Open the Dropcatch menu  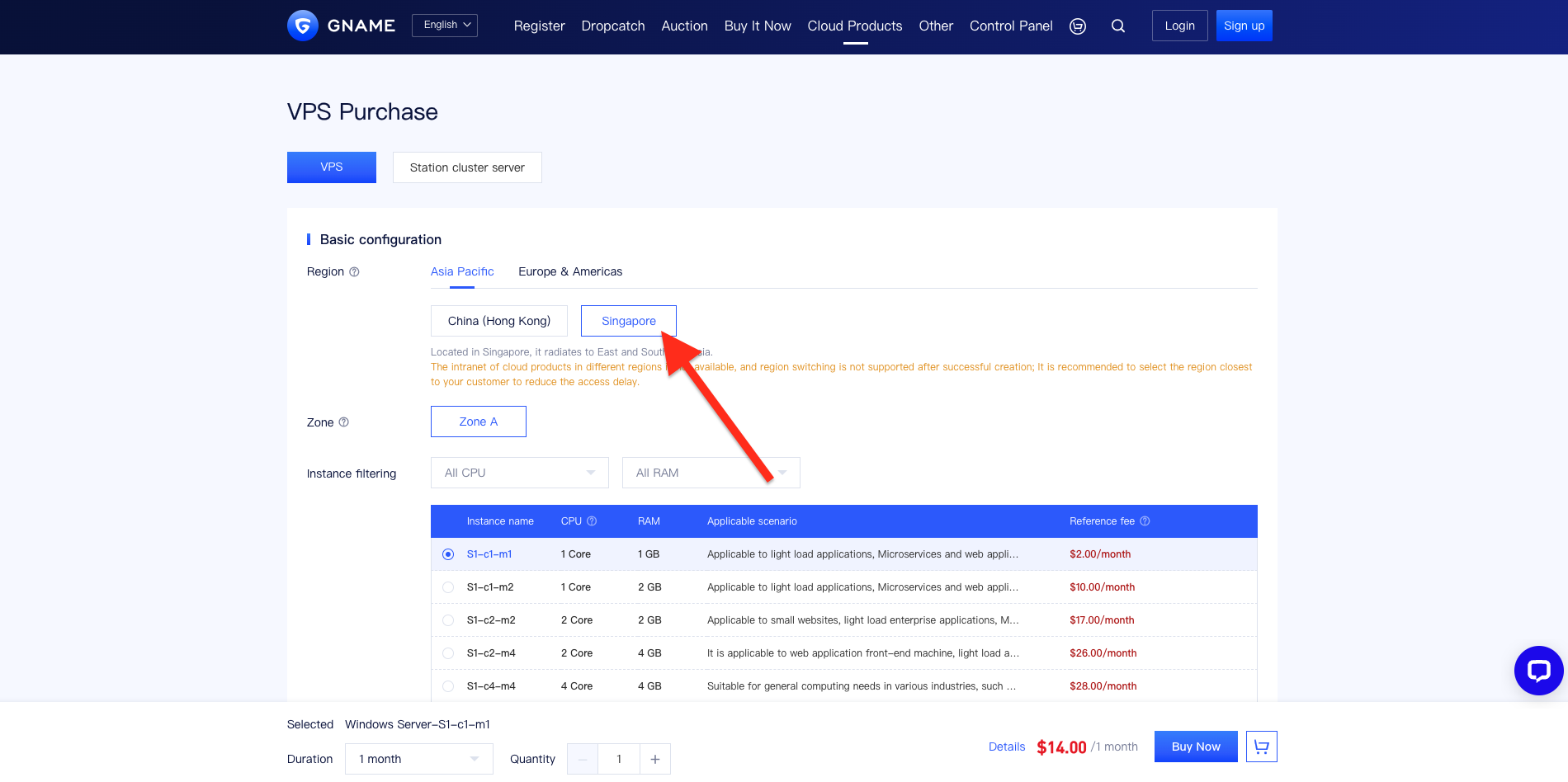tap(613, 26)
